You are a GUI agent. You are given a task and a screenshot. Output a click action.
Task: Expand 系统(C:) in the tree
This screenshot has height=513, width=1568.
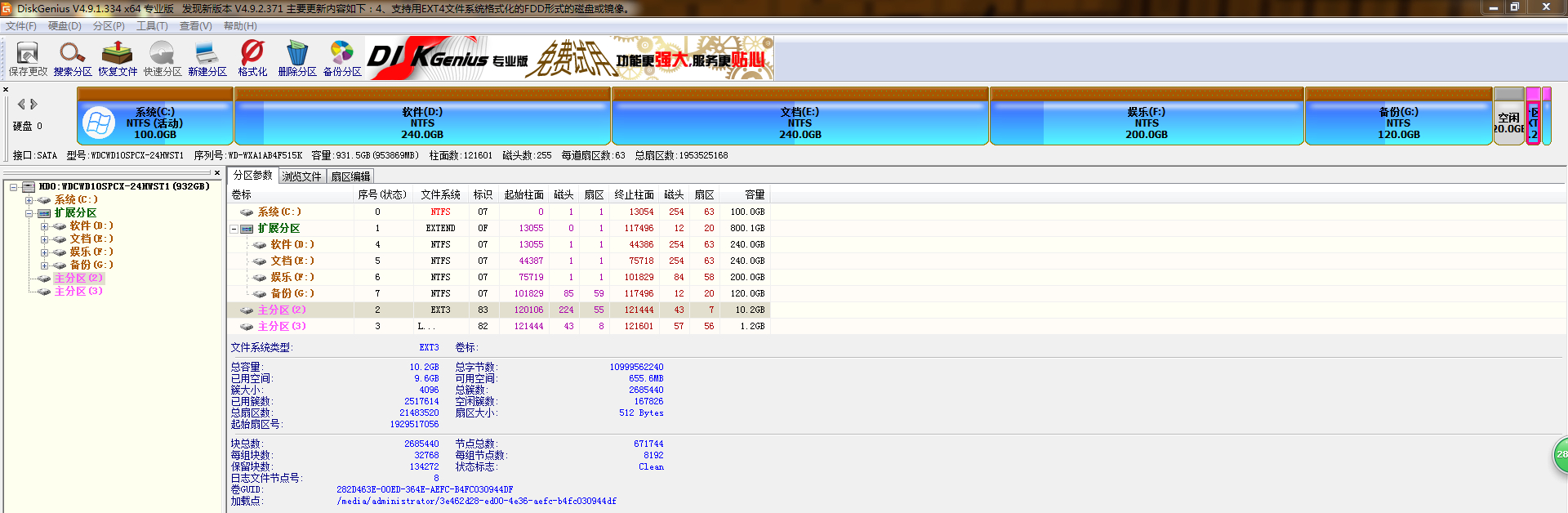coord(29,200)
